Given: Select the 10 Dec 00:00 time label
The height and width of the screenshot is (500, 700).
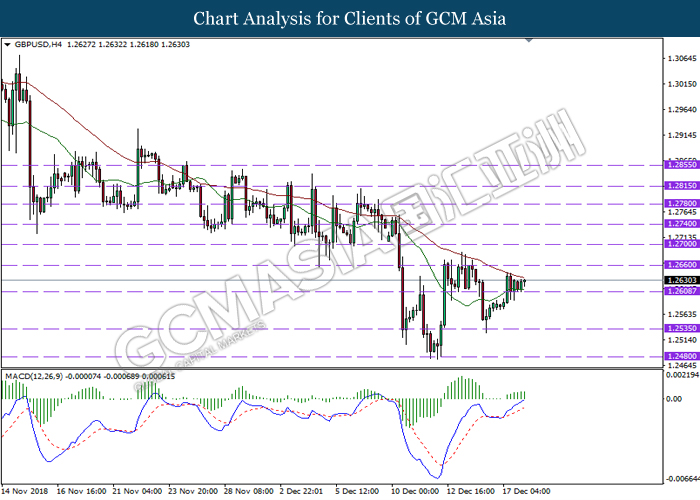Looking at the screenshot, I should point(414,492).
